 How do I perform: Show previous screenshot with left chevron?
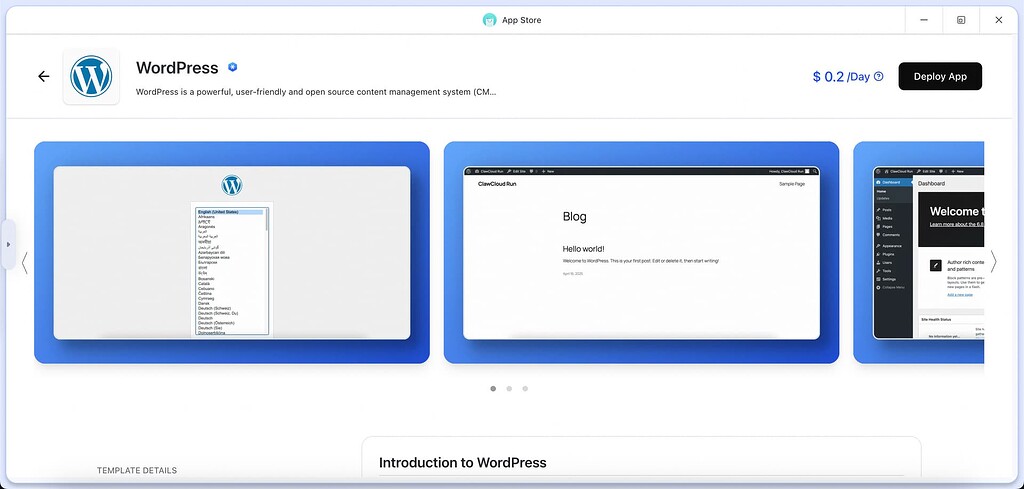coord(24,262)
